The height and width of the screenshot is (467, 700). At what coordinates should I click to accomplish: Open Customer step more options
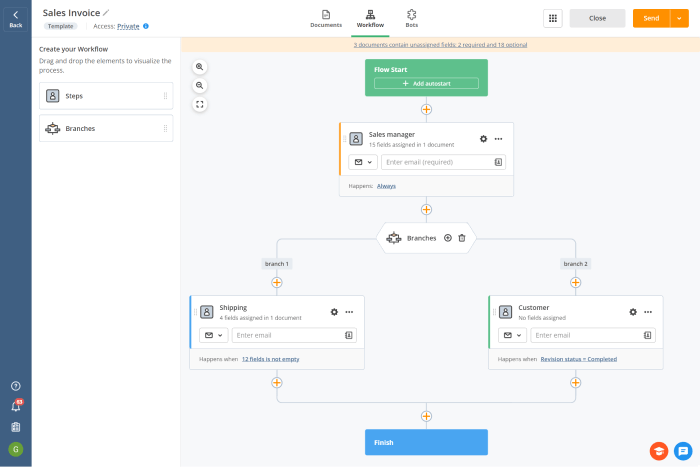coord(648,312)
